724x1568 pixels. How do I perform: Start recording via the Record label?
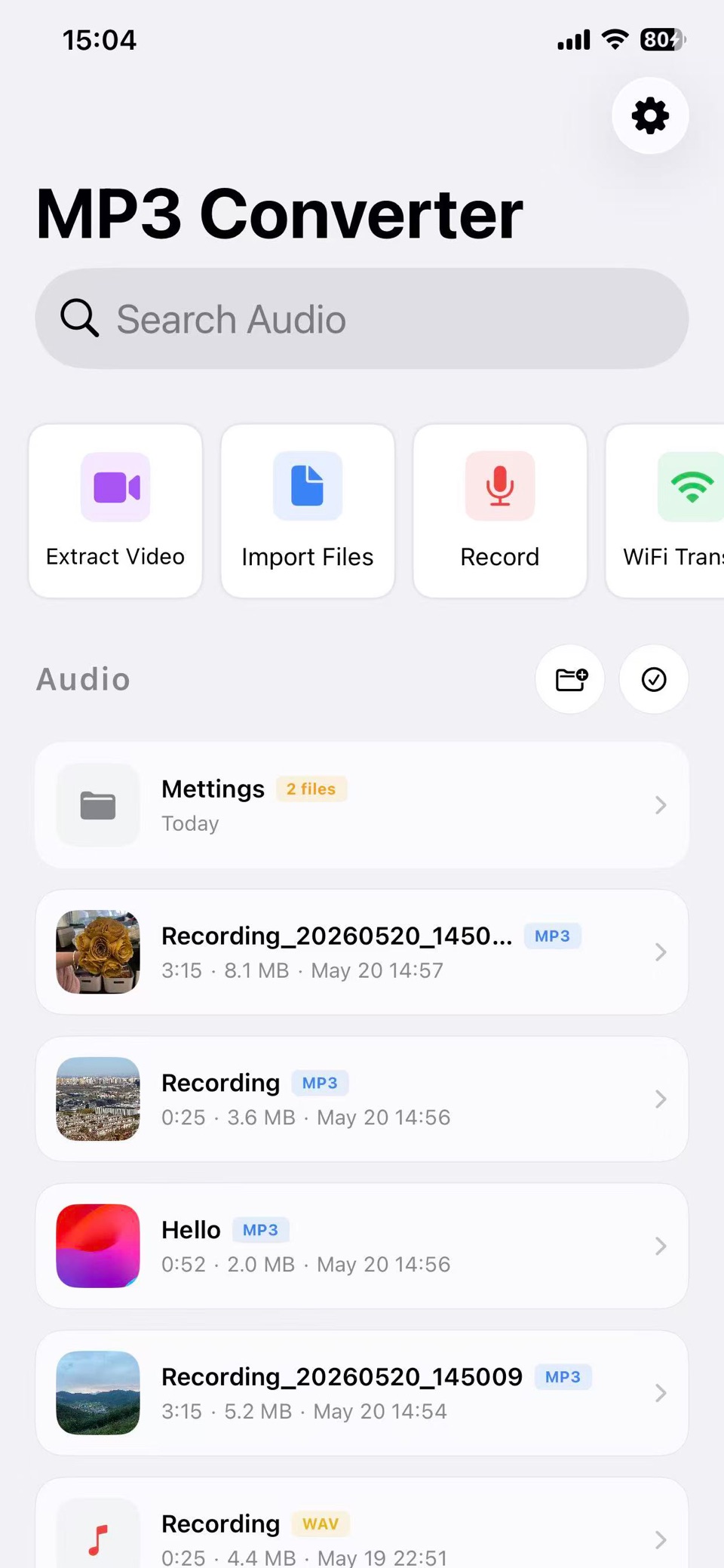pyautogui.click(x=500, y=557)
